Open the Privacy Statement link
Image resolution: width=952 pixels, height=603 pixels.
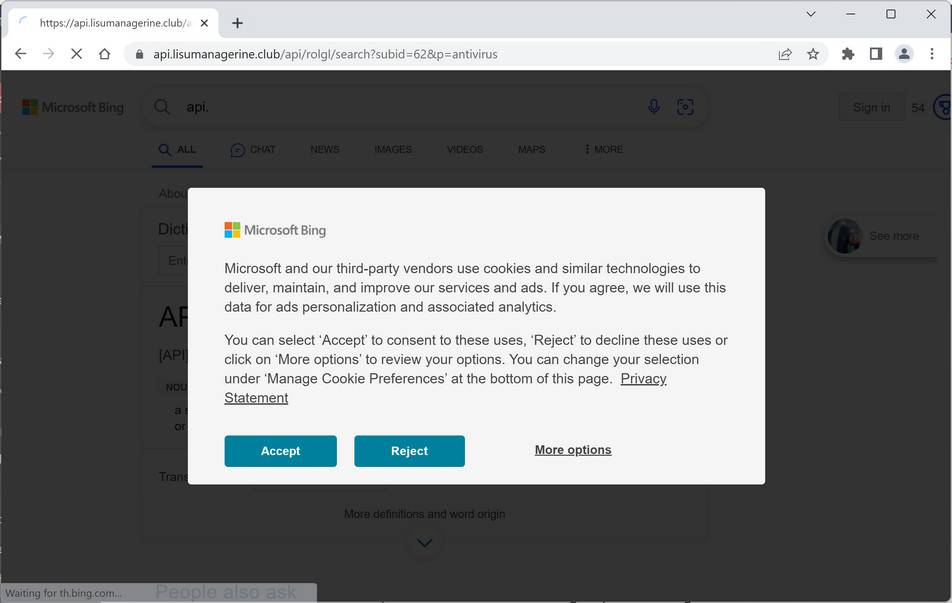[643, 379]
